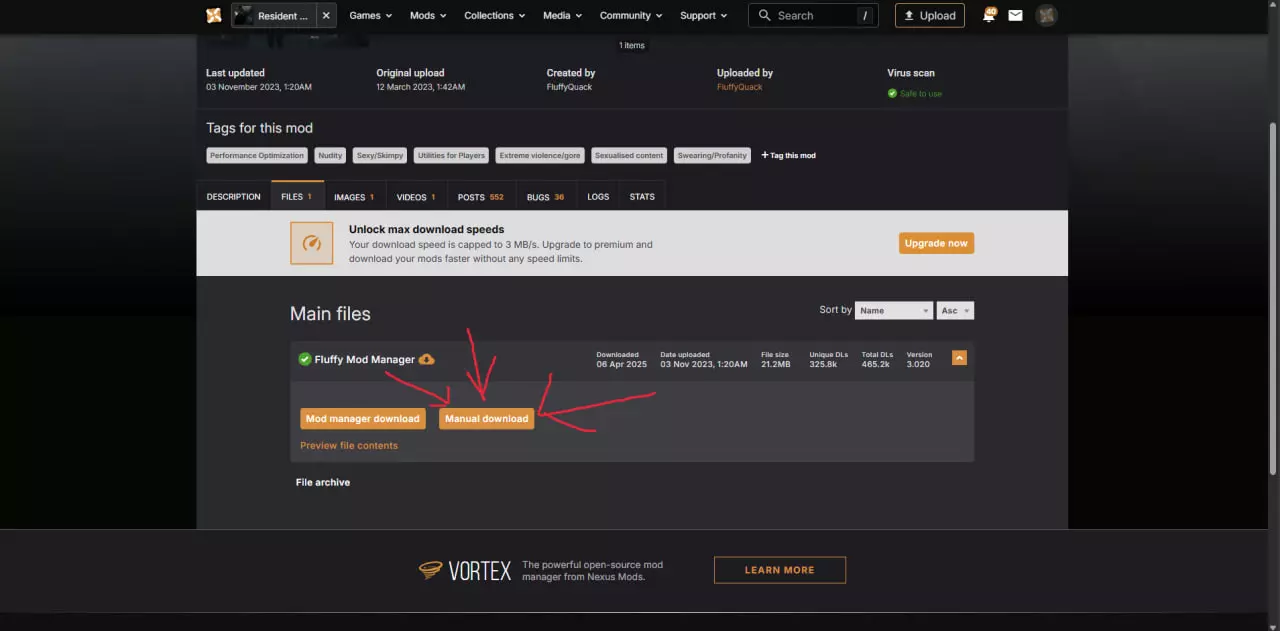Open the Asc sort order dropdown

point(955,310)
